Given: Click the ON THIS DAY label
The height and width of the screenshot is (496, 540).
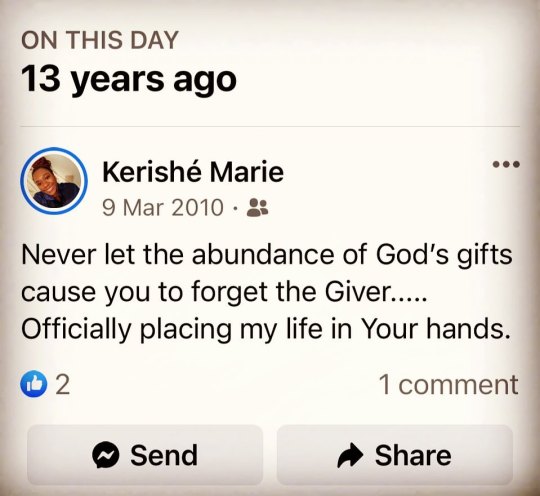Looking at the screenshot, I should 100,40.
